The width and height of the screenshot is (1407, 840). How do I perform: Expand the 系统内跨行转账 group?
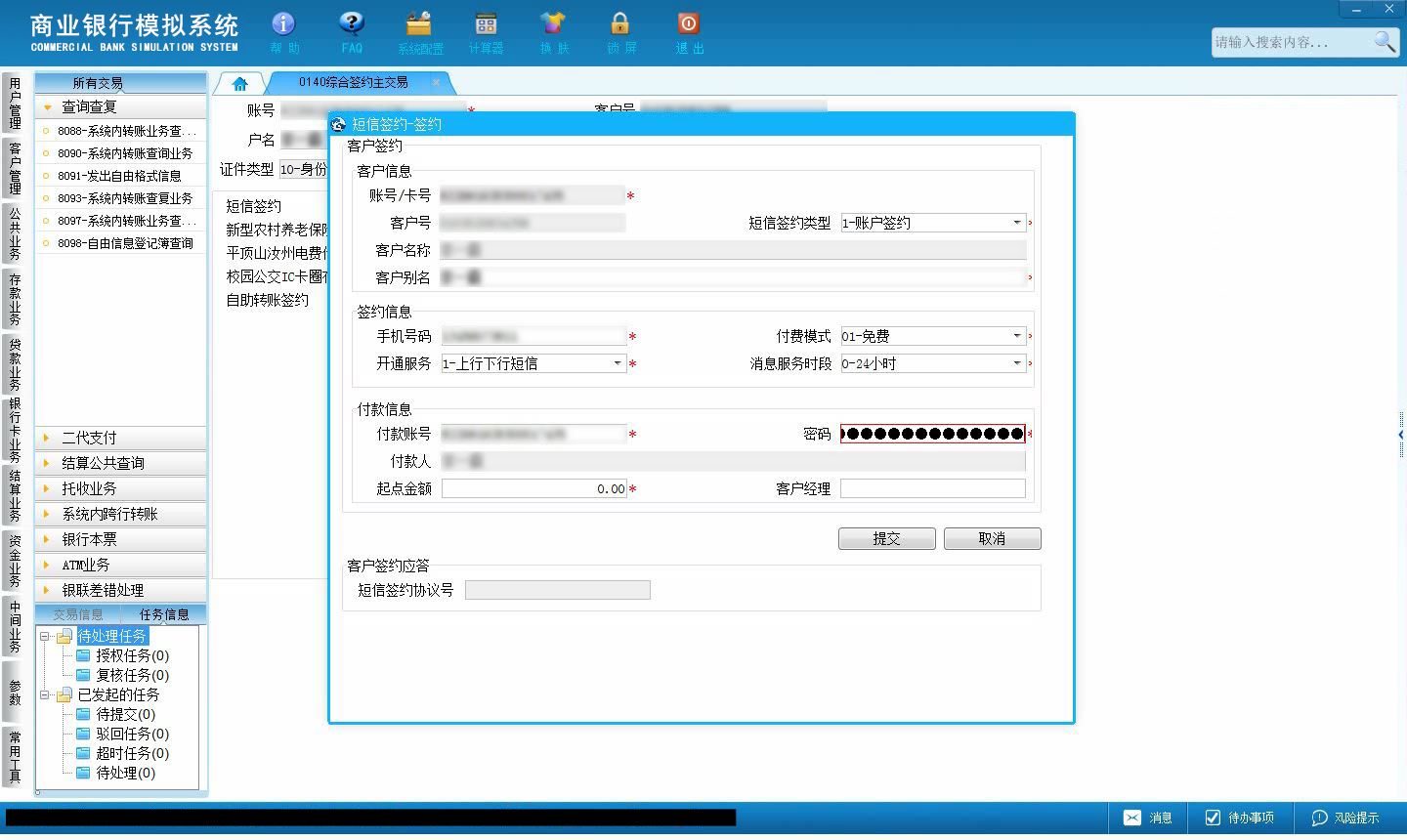[121, 514]
